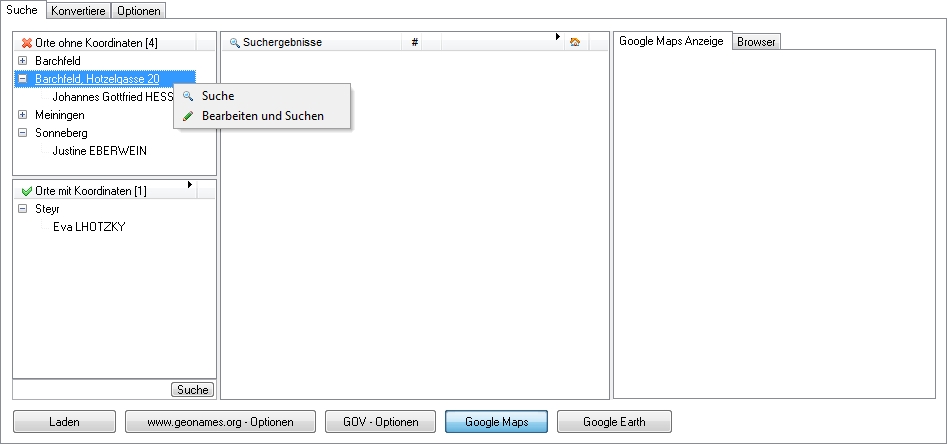Collapse the Sonneberg tree node
Image resolution: width=949 pixels, height=445 pixels.
pos(23,133)
